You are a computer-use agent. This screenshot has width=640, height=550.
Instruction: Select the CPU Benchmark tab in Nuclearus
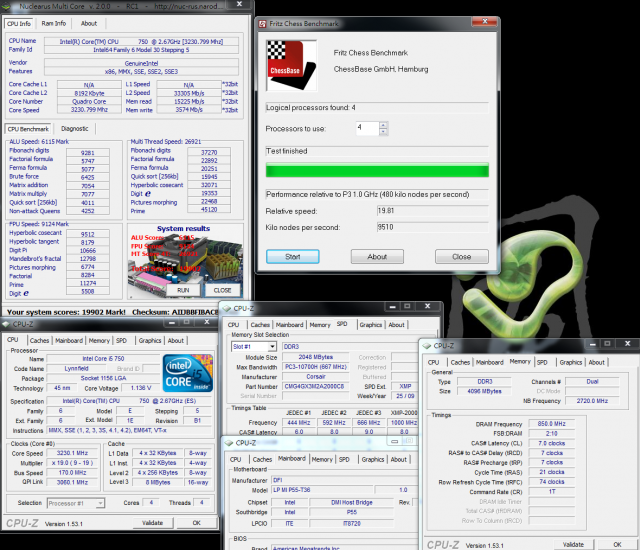[x=28, y=129]
